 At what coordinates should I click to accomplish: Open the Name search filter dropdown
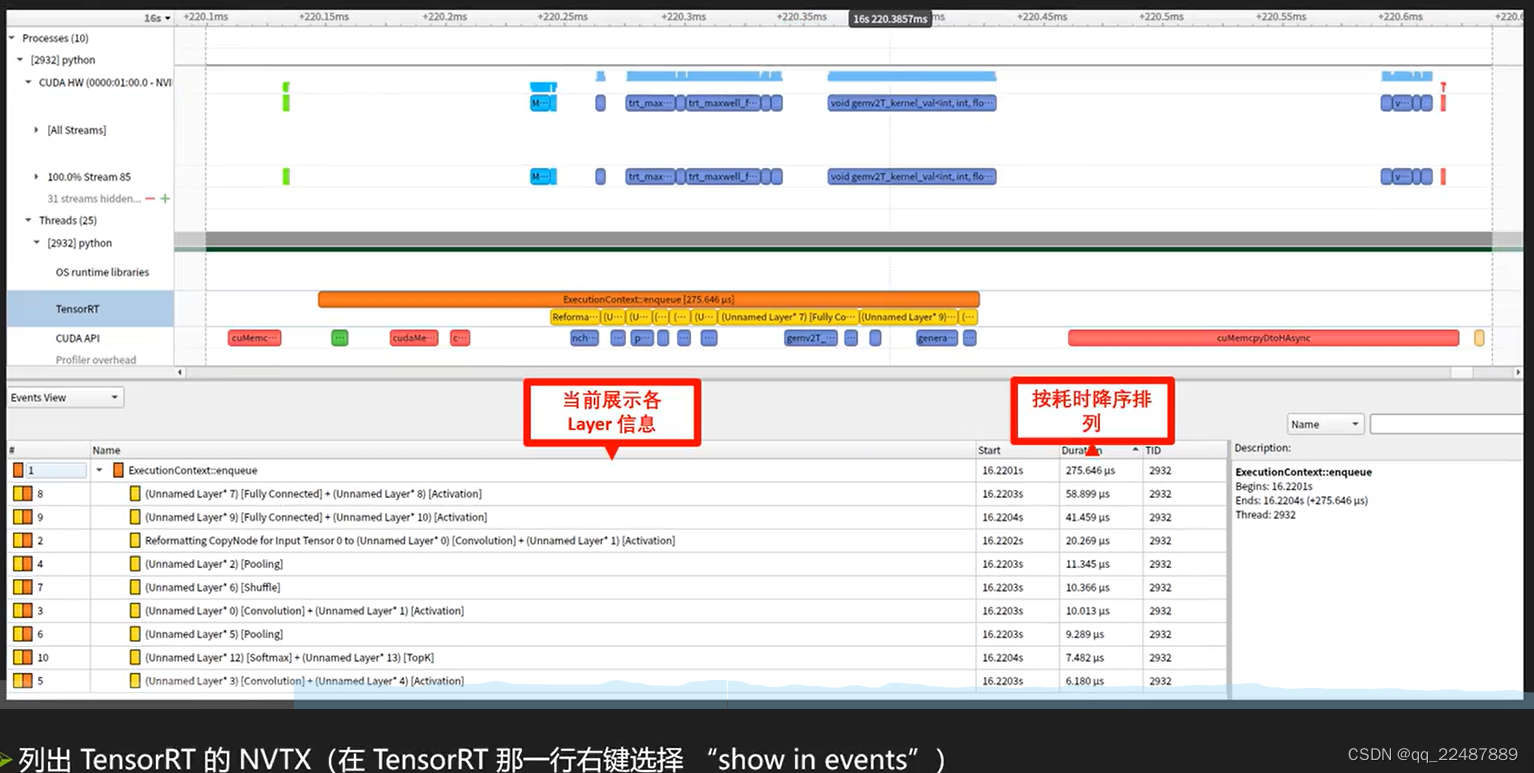(1326, 424)
